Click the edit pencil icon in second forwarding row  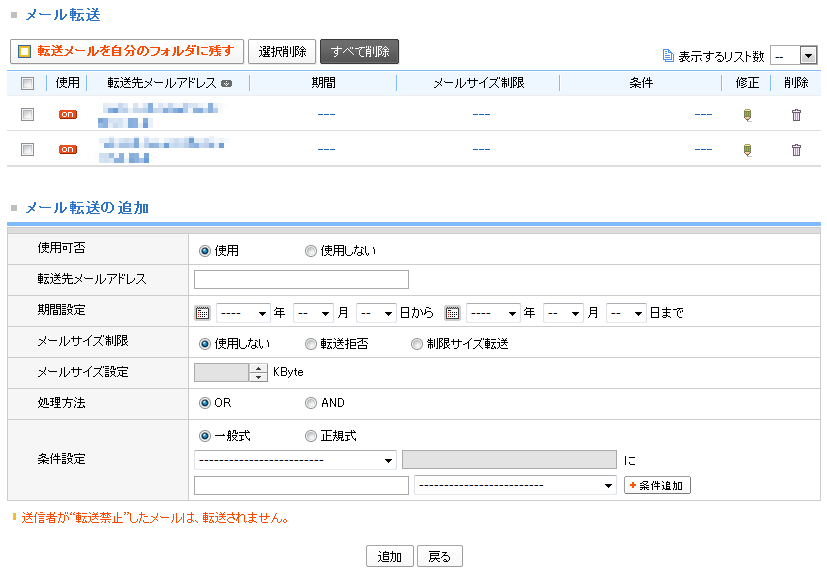click(747, 150)
